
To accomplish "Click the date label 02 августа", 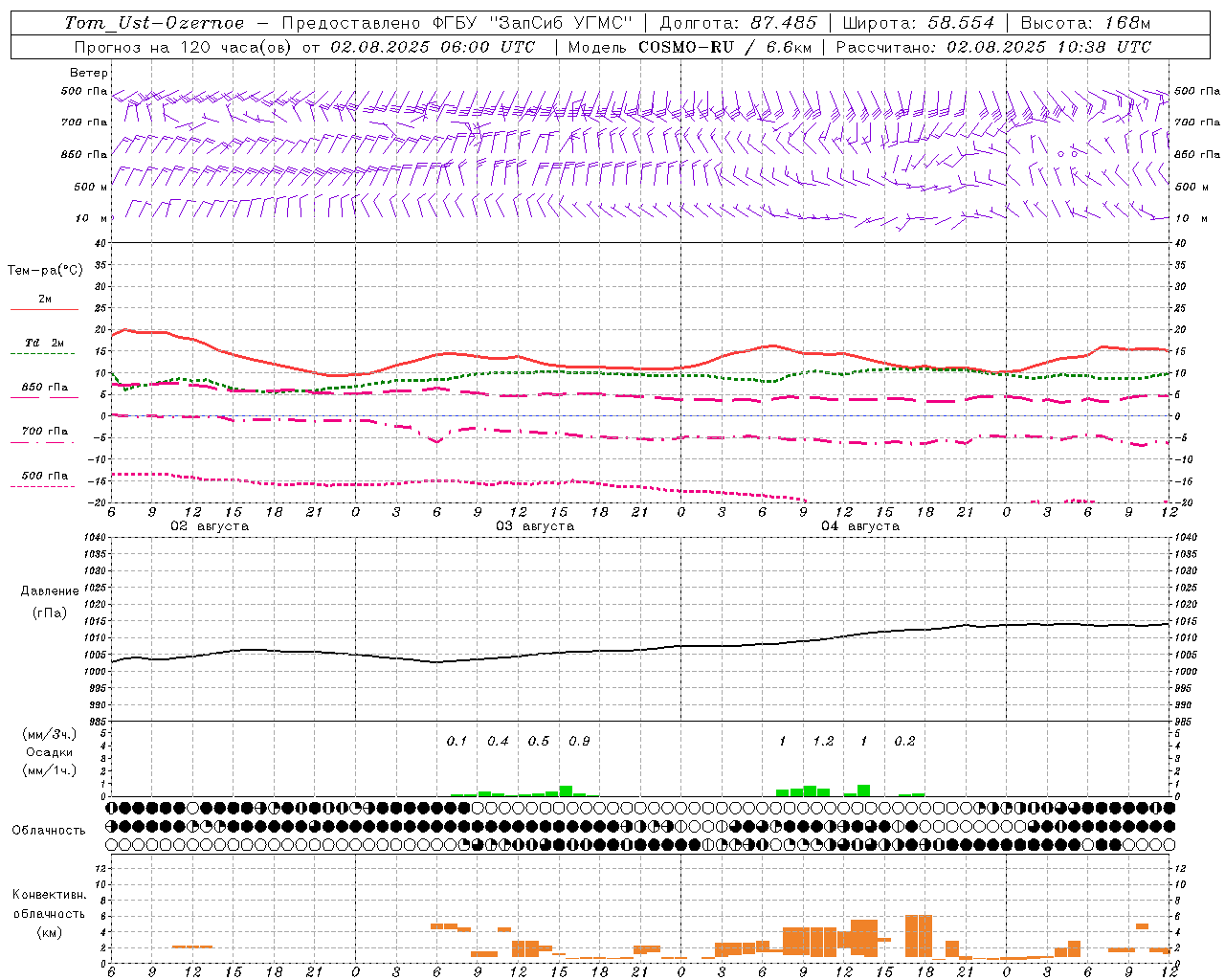I will click(210, 526).
